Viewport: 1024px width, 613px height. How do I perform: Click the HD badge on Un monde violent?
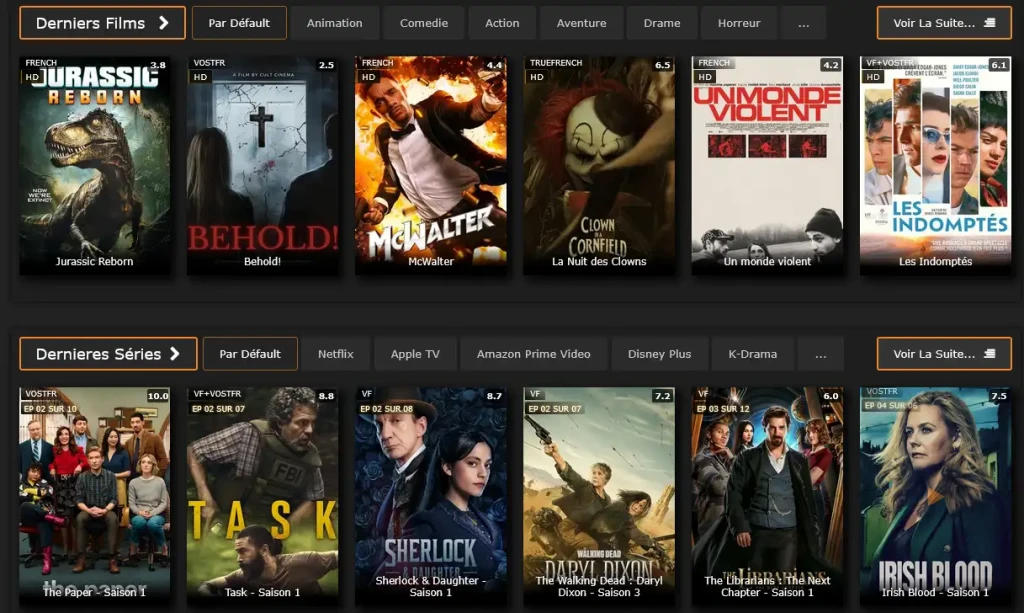pyautogui.click(x=705, y=77)
